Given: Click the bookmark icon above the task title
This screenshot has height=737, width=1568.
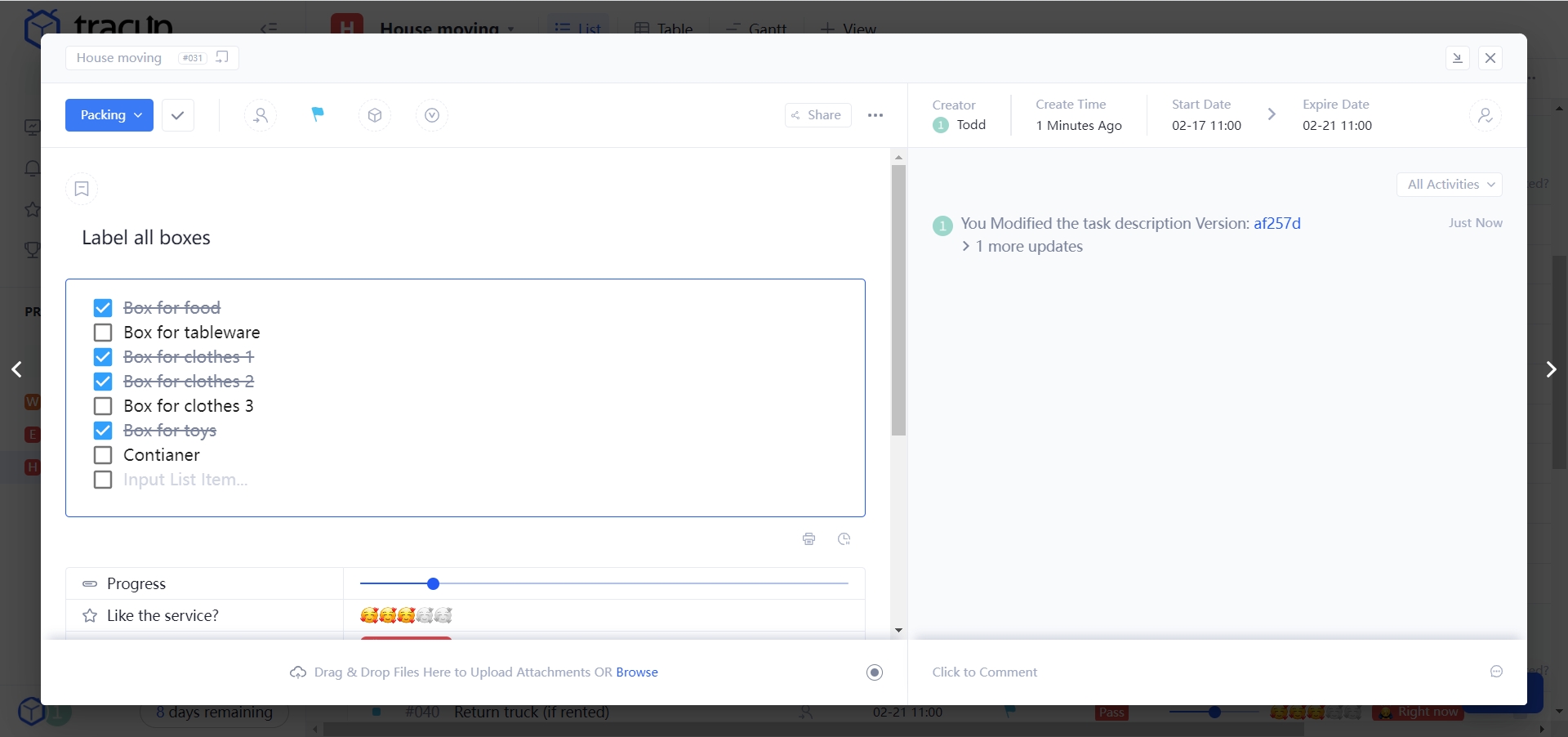Looking at the screenshot, I should (81, 189).
